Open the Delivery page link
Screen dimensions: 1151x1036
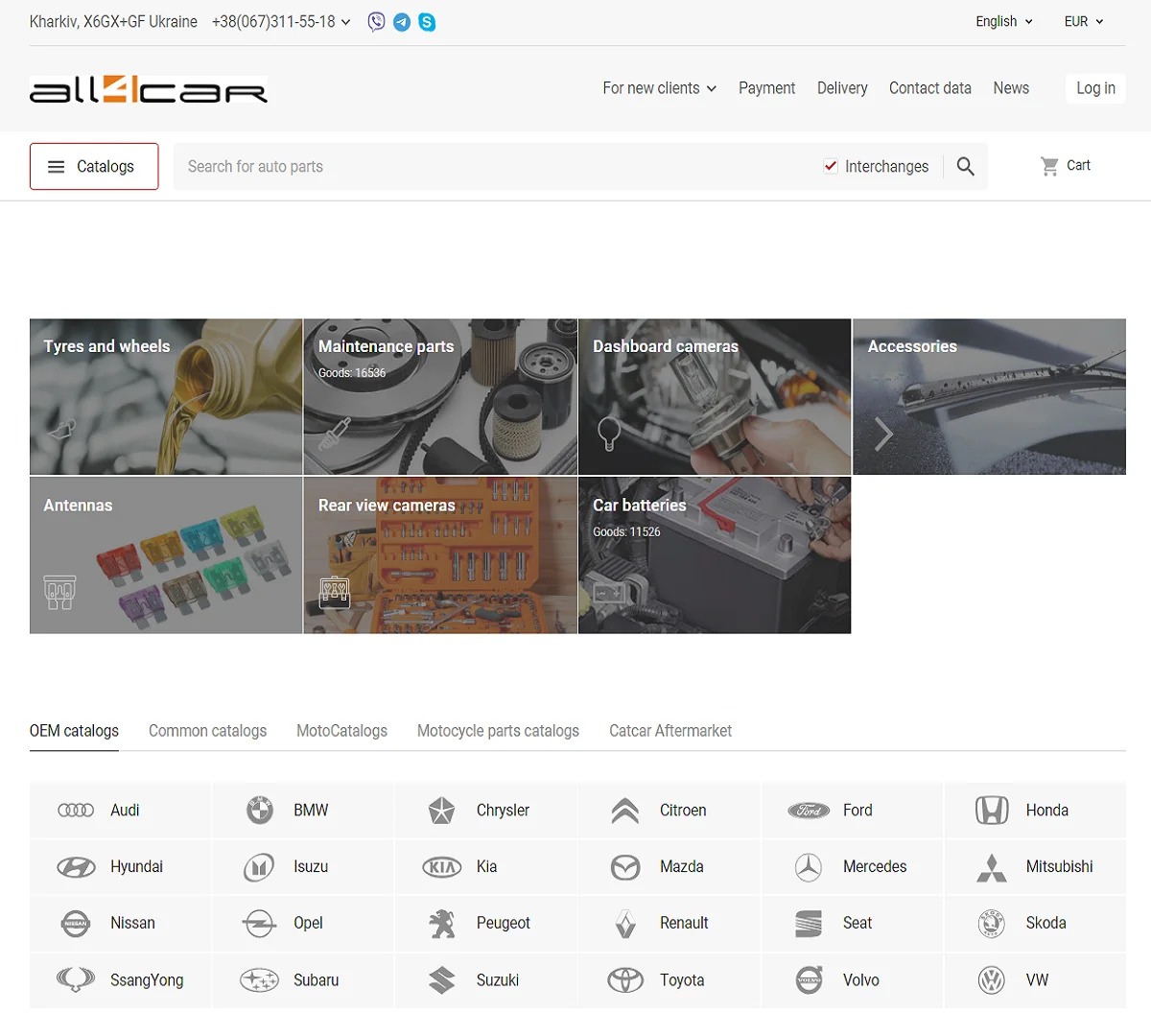842,87
